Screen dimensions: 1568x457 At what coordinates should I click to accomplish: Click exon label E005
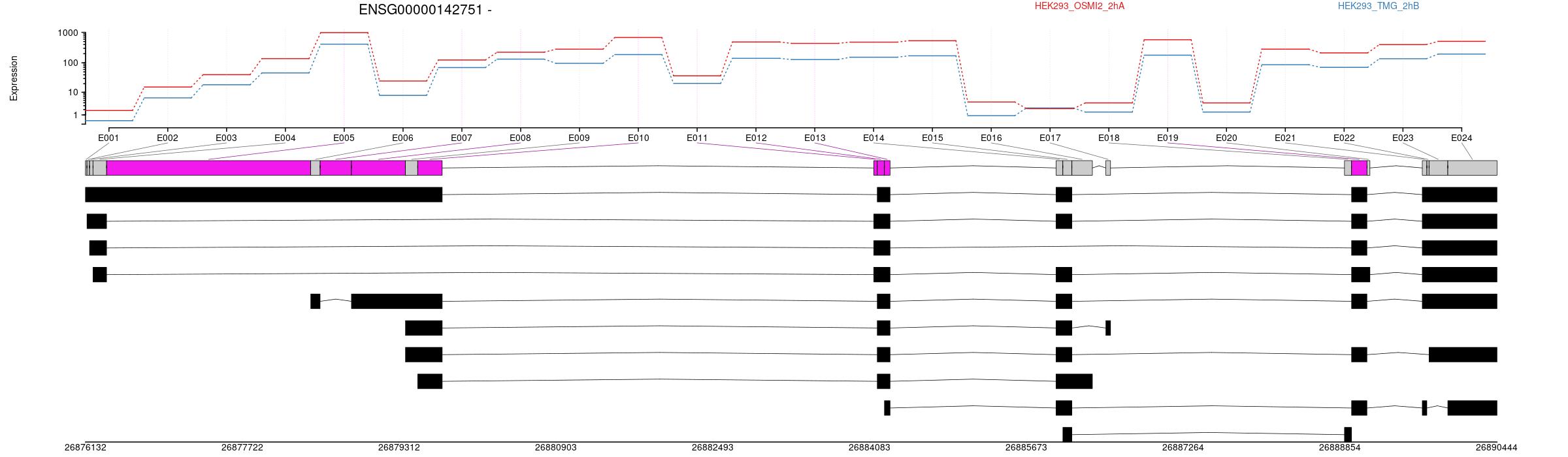pos(344,138)
